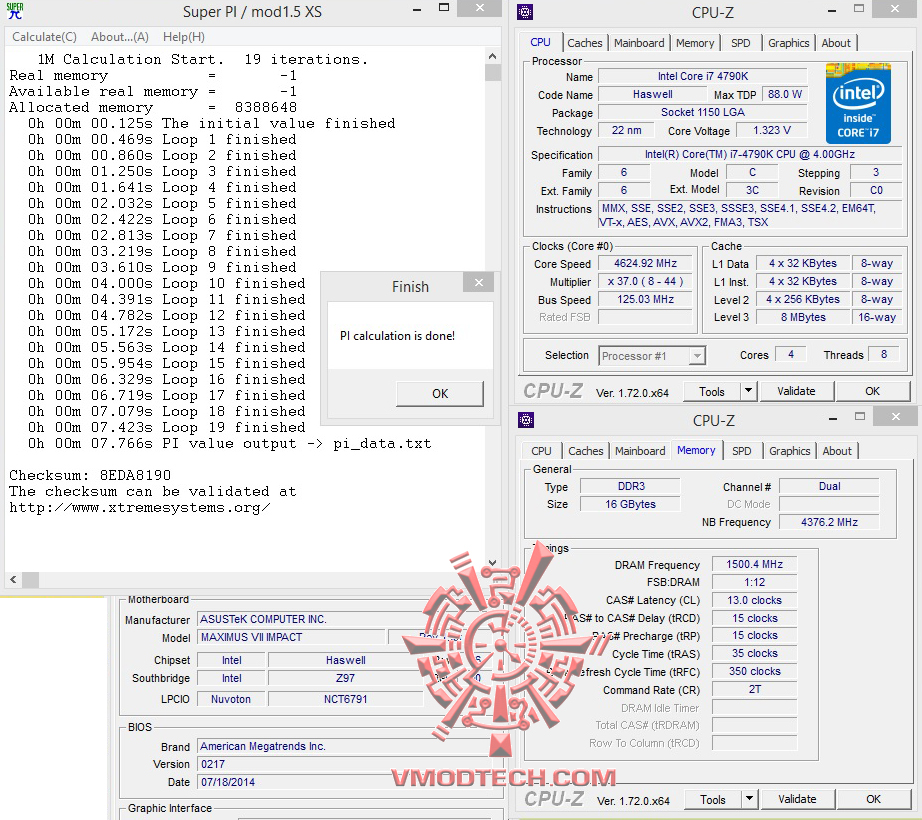Screen dimensions: 922x820
Task: Click OK button in bottom CPU-Z window
Action: click(x=873, y=799)
